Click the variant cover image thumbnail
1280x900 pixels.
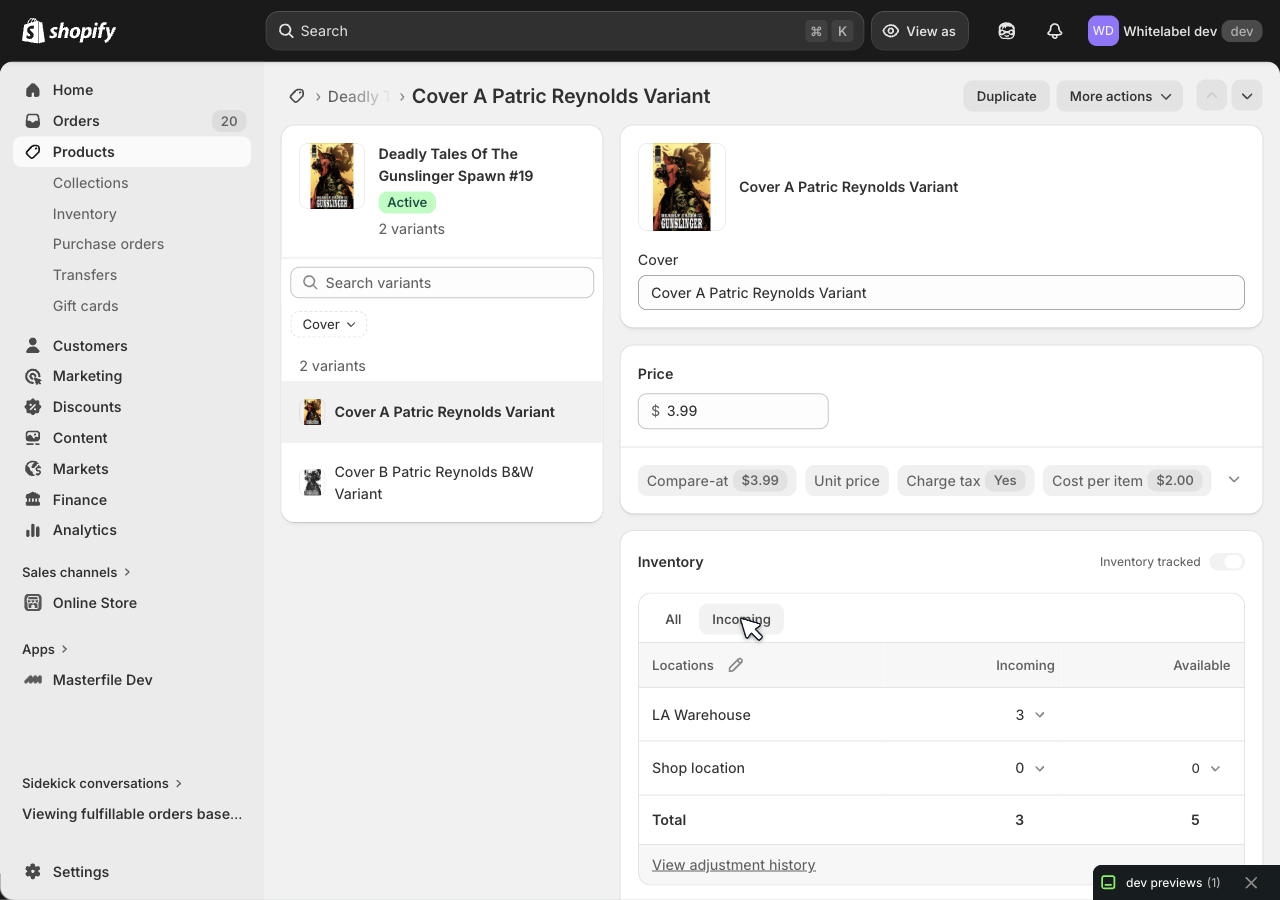(682, 187)
